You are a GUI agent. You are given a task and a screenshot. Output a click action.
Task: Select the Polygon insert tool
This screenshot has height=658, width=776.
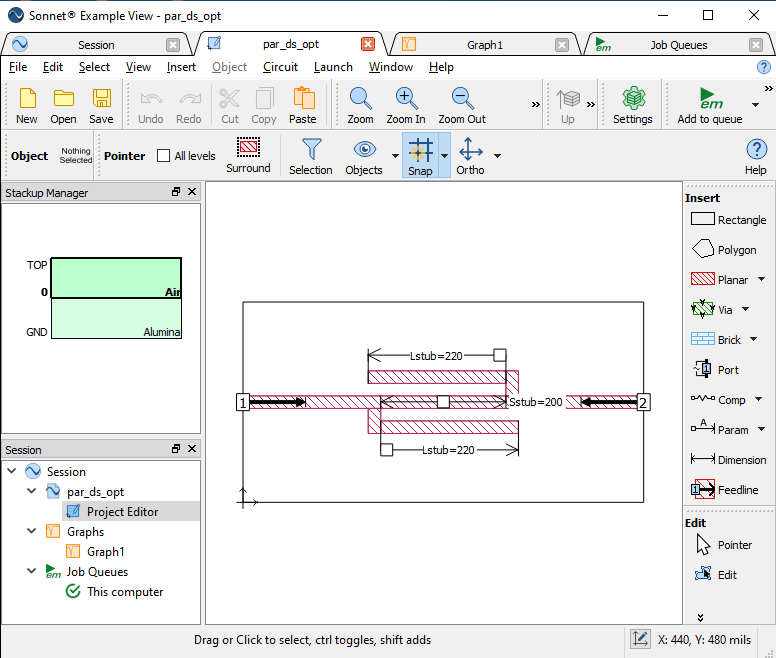click(x=723, y=249)
